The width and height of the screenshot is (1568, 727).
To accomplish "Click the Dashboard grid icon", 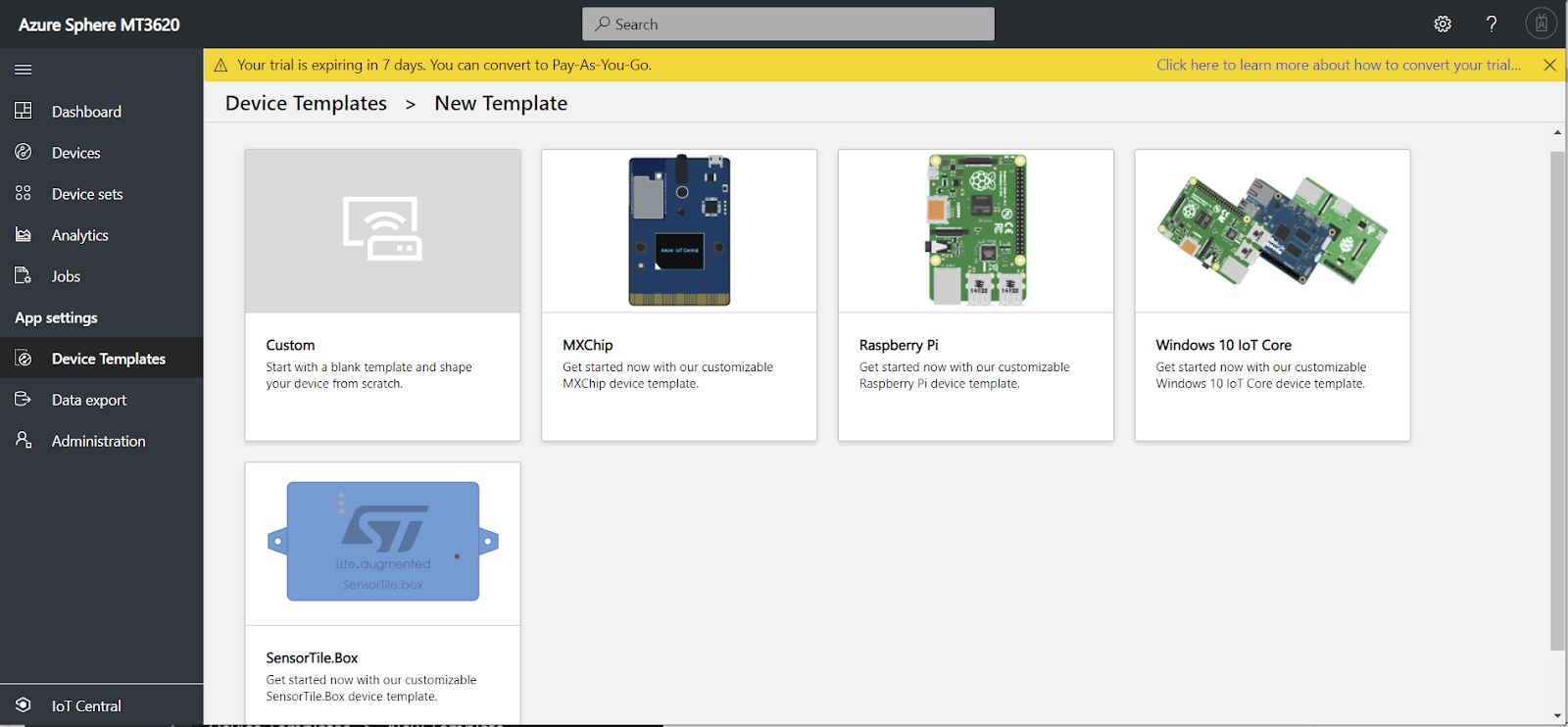I will click(x=24, y=111).
